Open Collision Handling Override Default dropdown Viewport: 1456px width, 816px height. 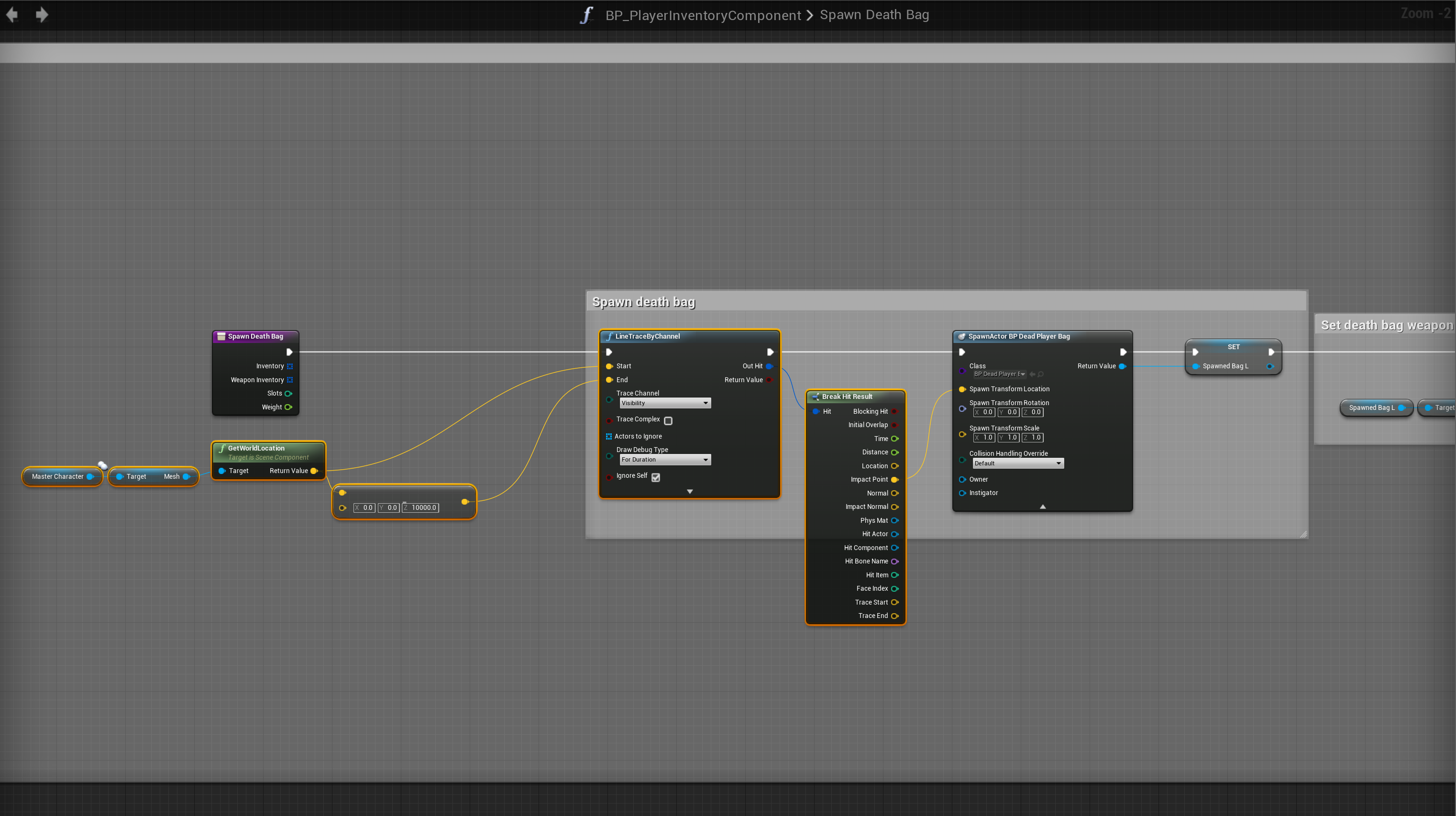click(x=1017, y=463)
